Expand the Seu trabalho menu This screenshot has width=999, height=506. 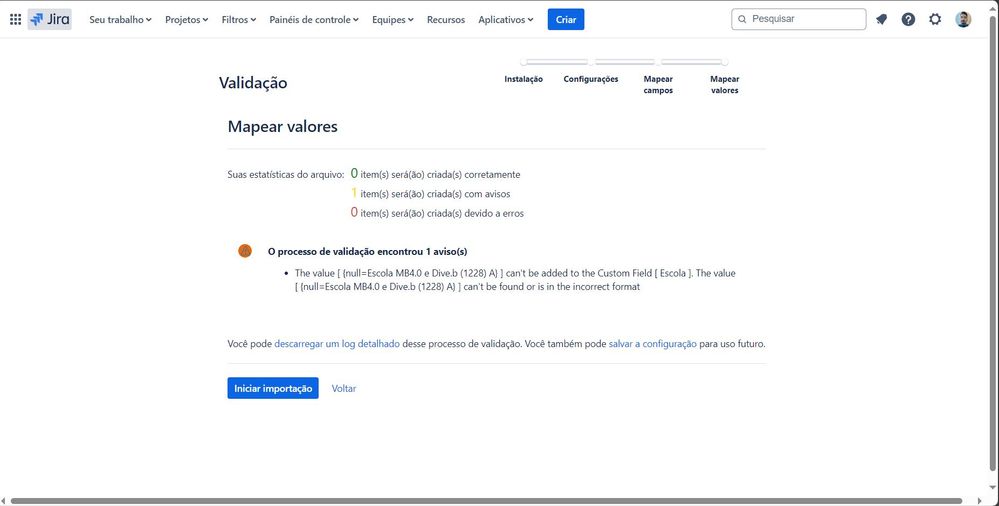click(x=120, y=20)
